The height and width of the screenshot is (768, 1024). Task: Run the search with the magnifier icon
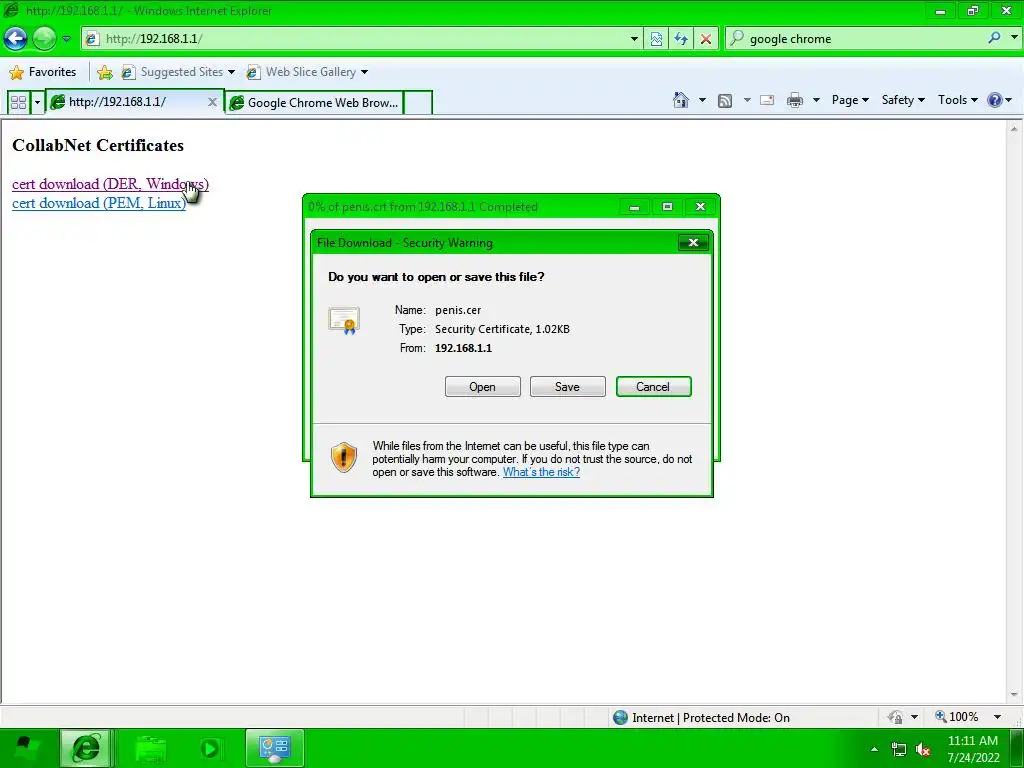pyautogui.click(x=994, y=38)
